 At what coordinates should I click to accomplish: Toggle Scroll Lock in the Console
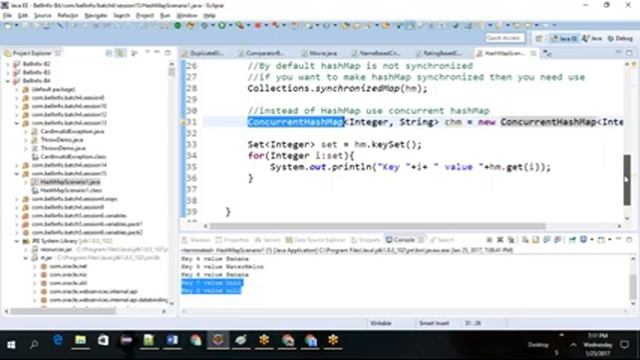[x=536, y=240]
